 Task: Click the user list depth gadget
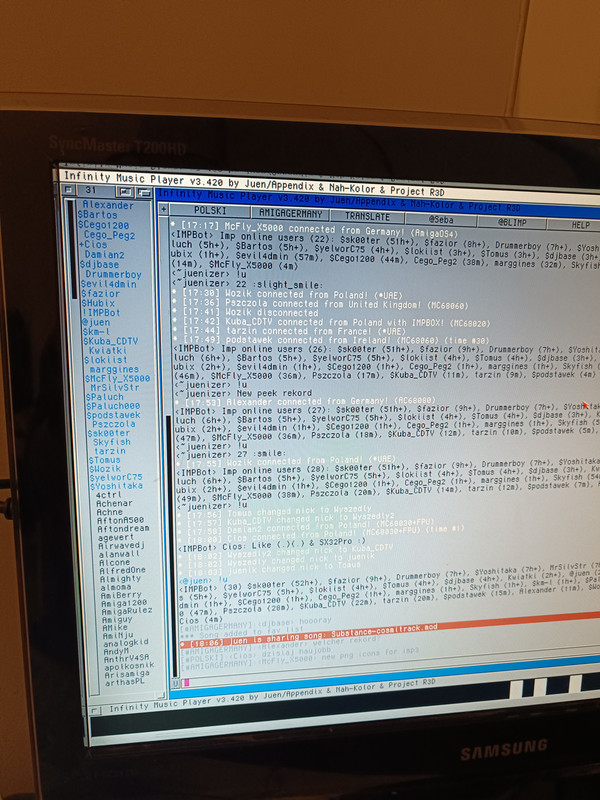144,193
